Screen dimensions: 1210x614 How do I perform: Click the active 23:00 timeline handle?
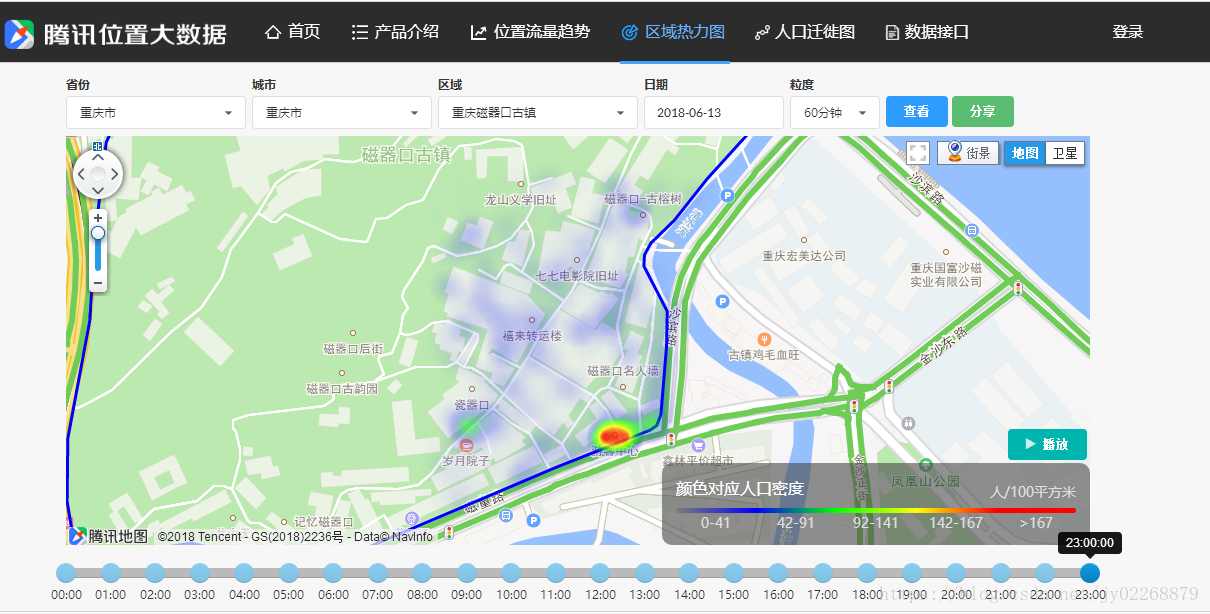(1090, 573)
